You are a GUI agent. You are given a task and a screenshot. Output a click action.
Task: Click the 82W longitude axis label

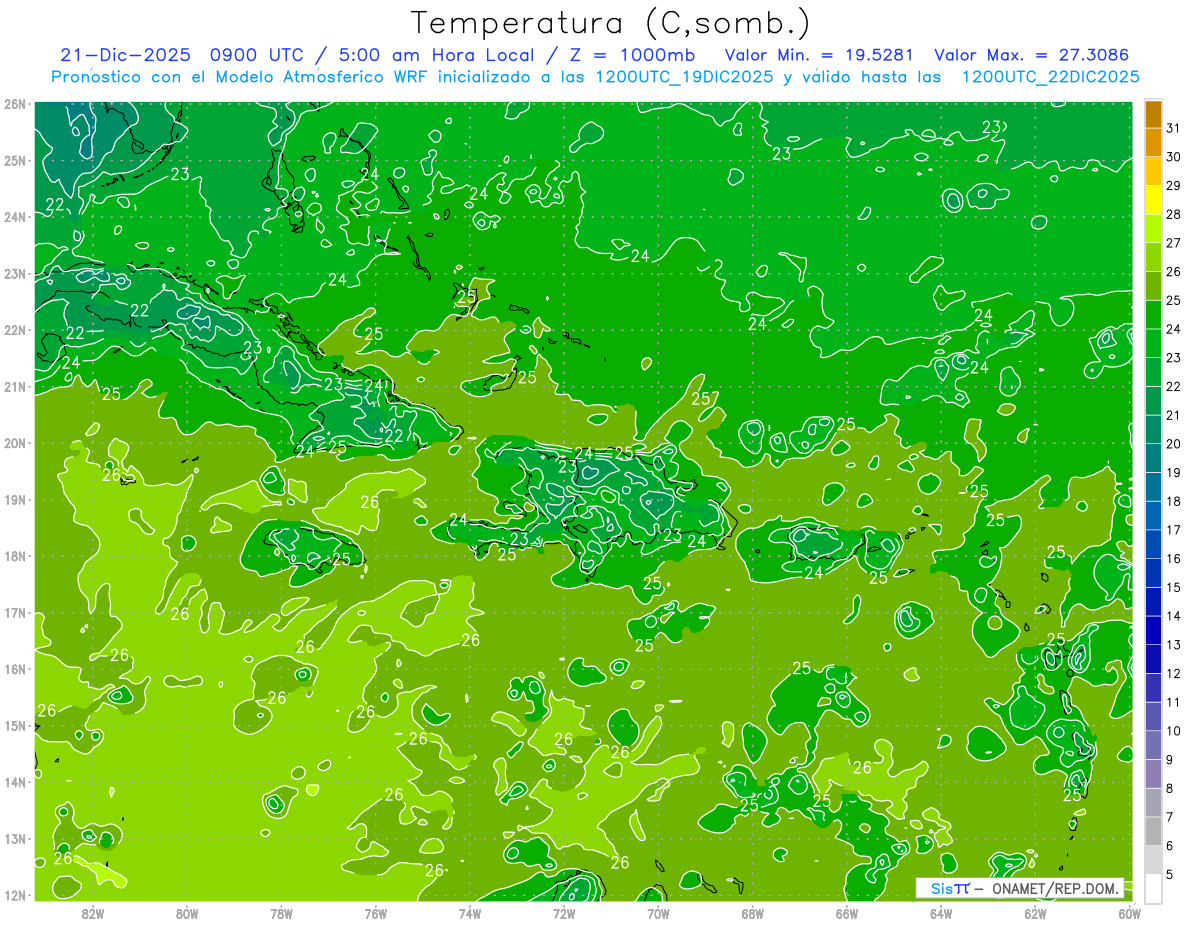pos(93,913)
